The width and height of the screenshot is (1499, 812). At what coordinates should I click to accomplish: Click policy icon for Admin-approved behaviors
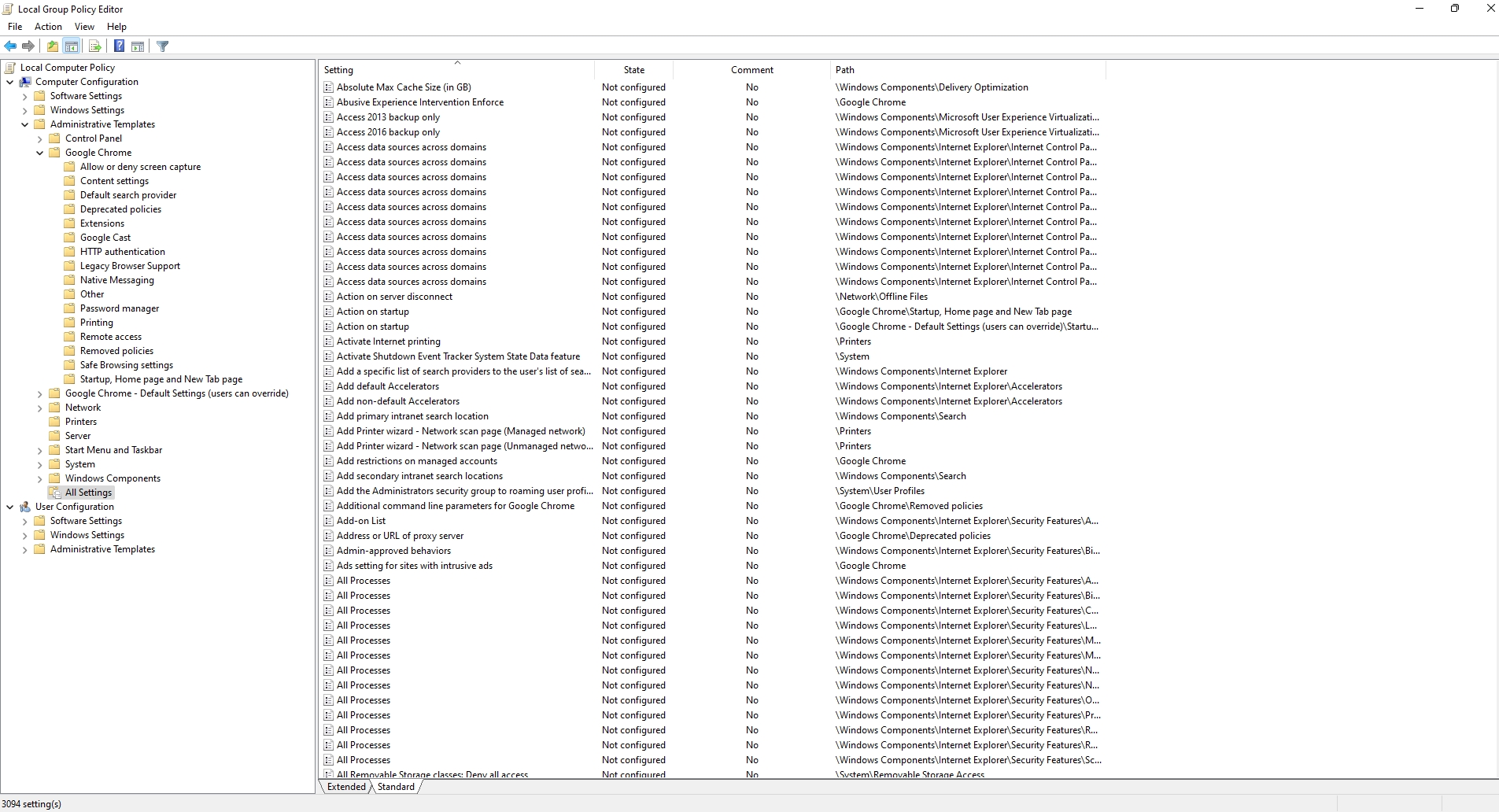329,551
